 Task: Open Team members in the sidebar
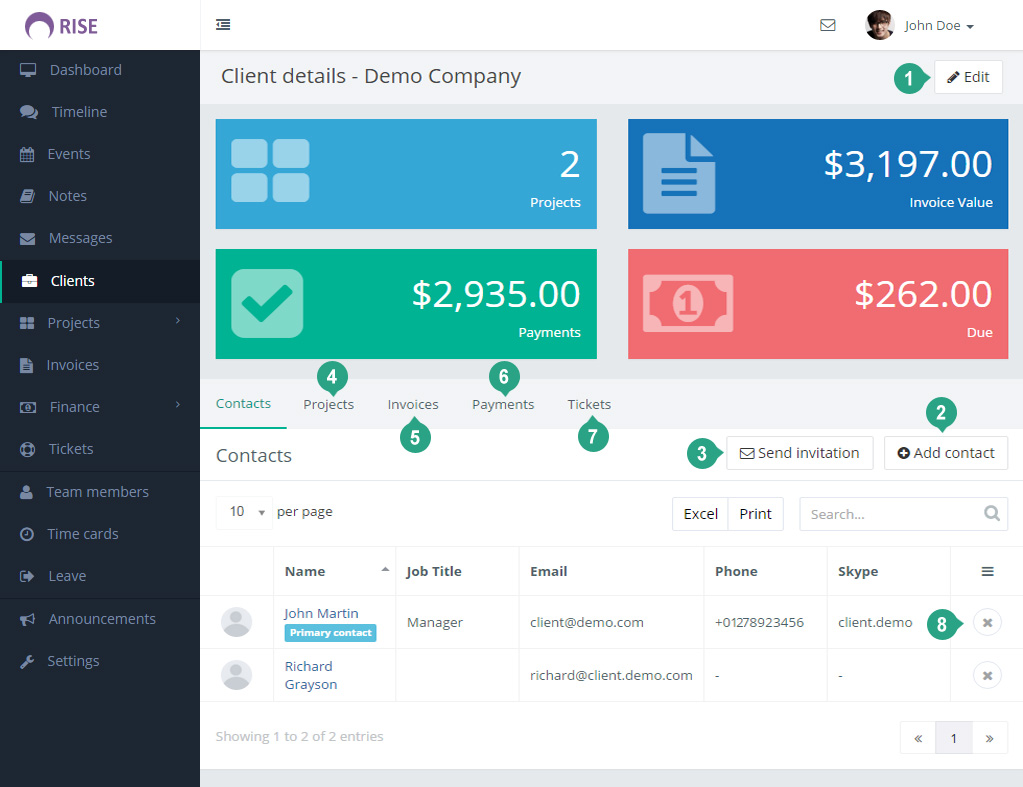tap(100, 491)
